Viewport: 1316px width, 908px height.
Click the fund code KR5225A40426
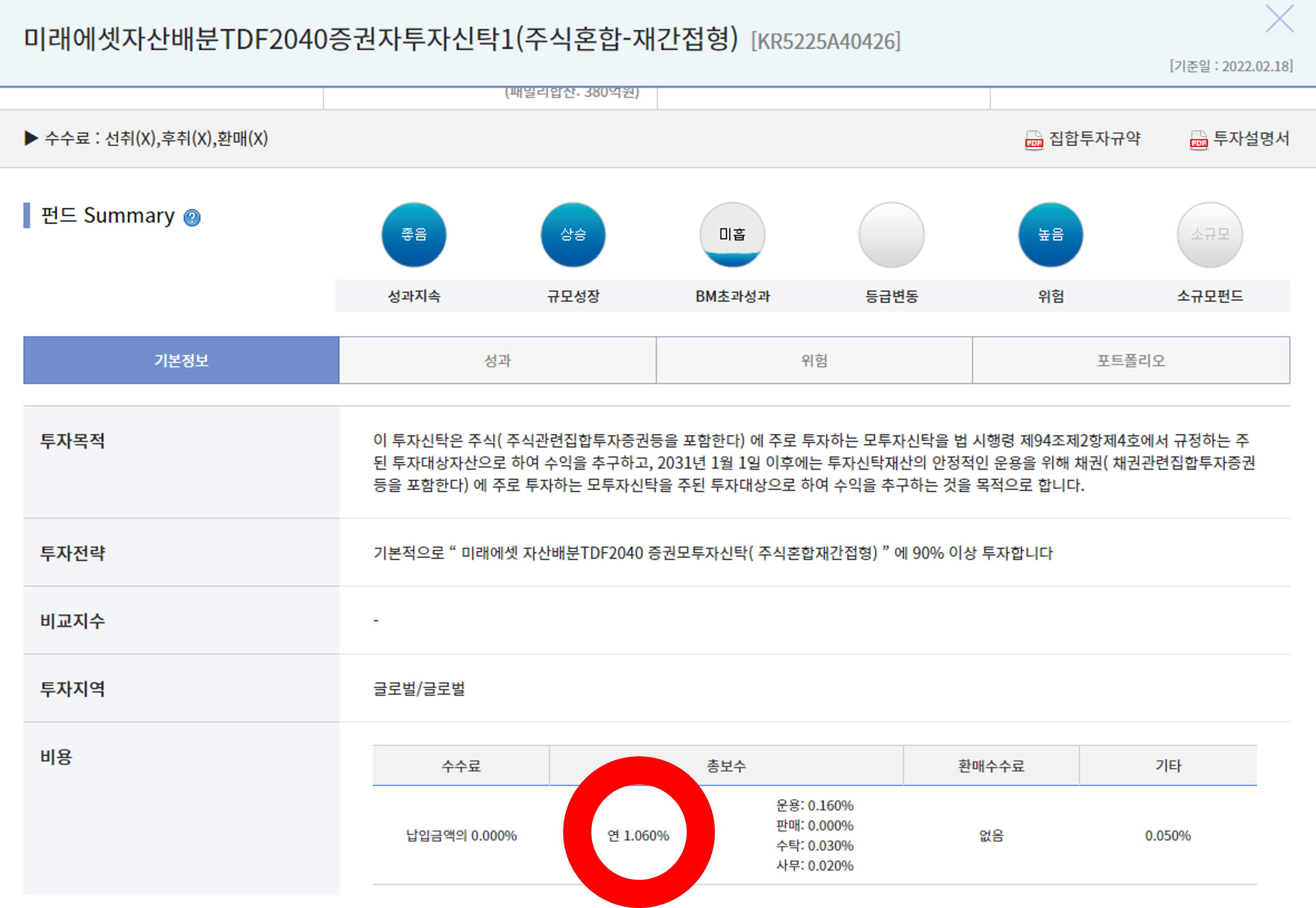[x=826, y=41]
